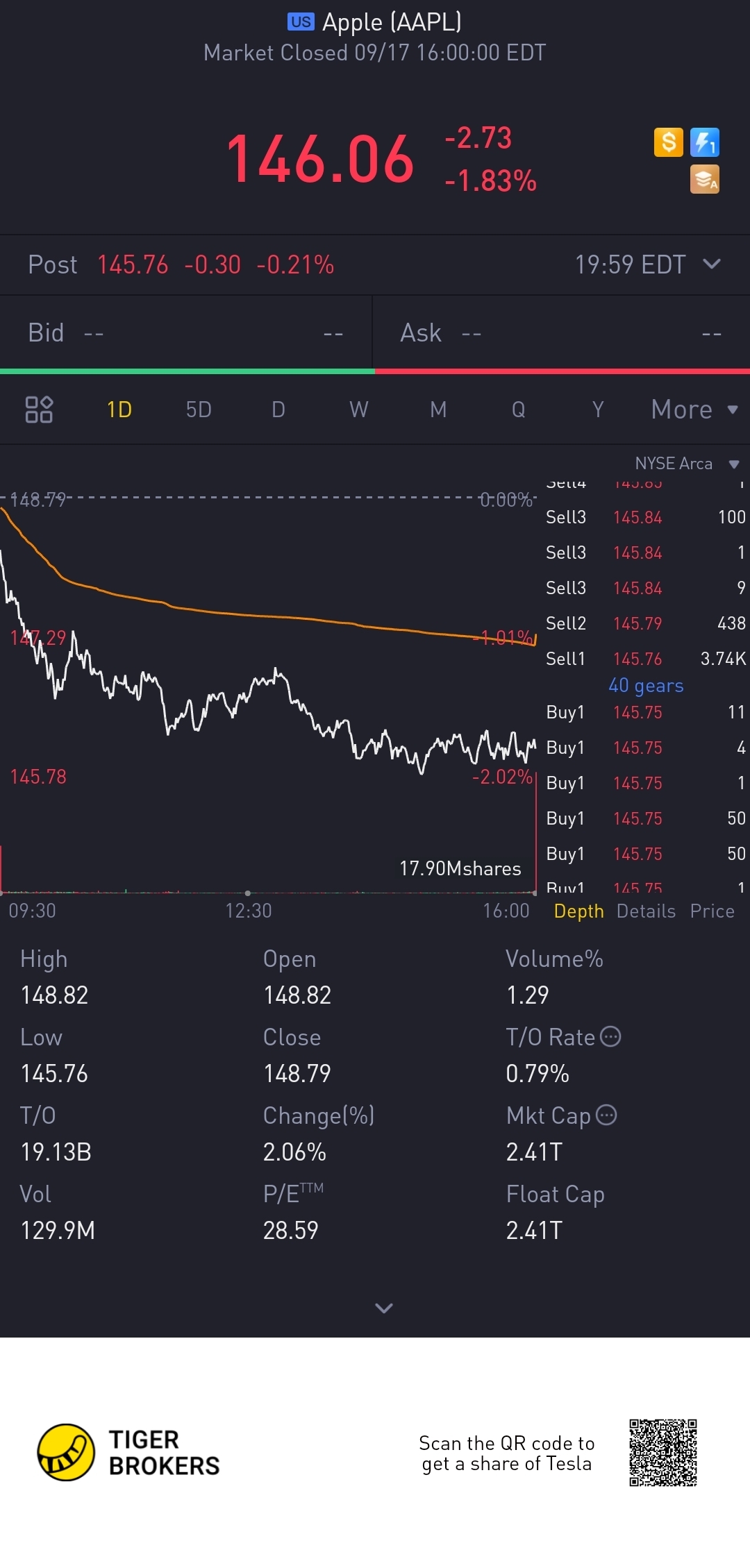Expand more stock details chevron

pos(384,1308)
